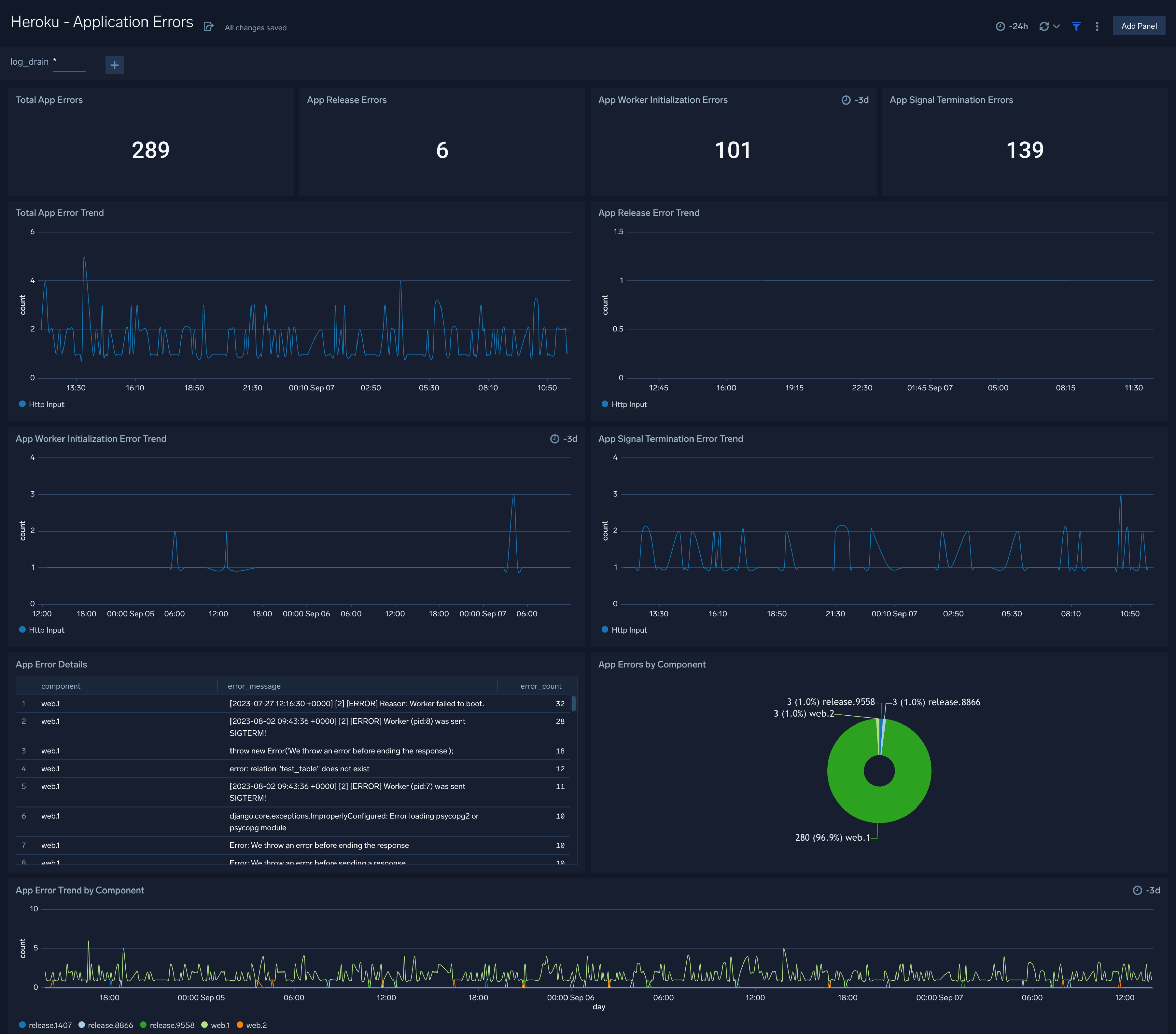Open the refresh interval chevron dropdown
1176x1034 pixels.
tap(1057, 27)
